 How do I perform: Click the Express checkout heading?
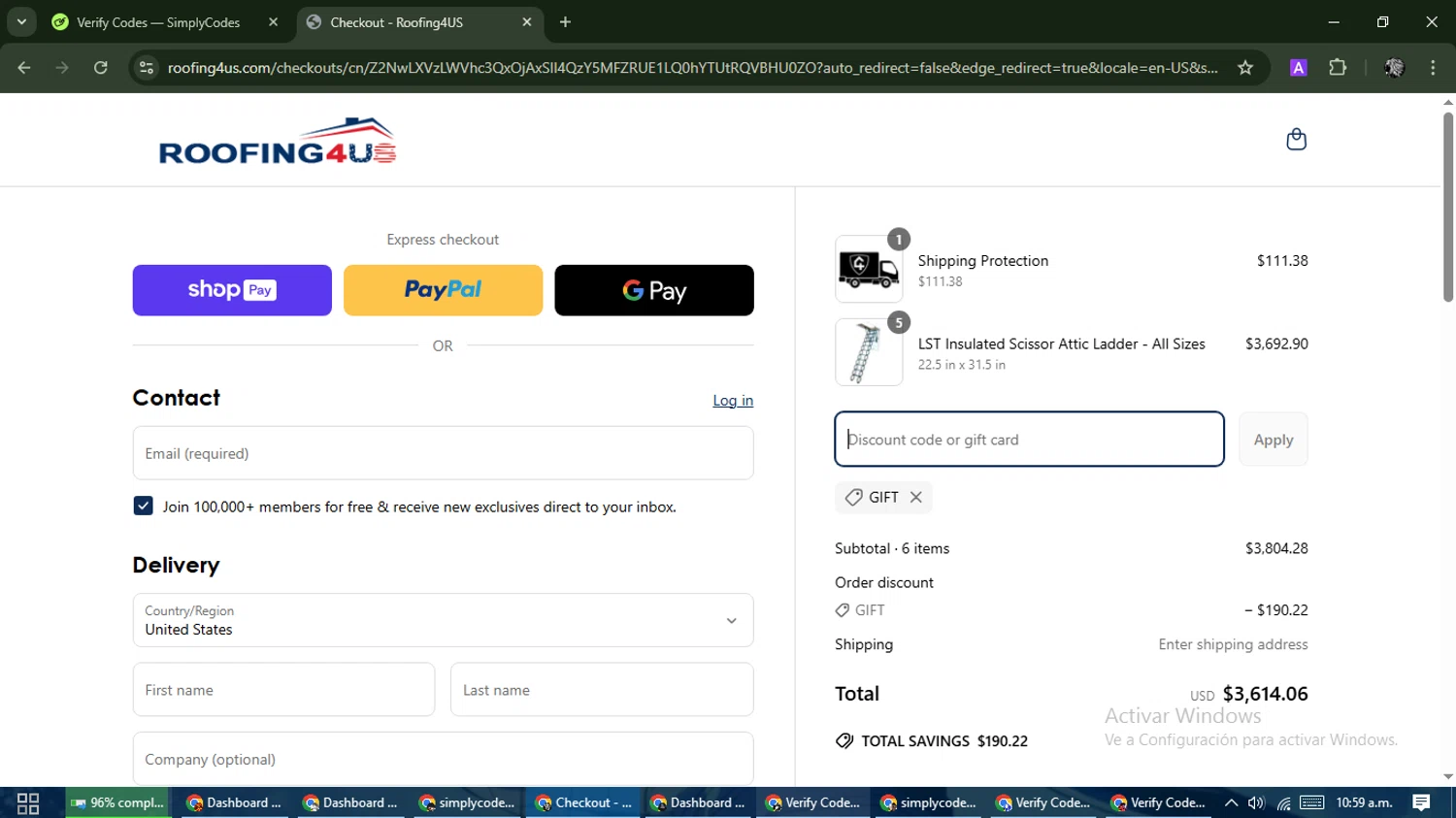pos(443,240)
